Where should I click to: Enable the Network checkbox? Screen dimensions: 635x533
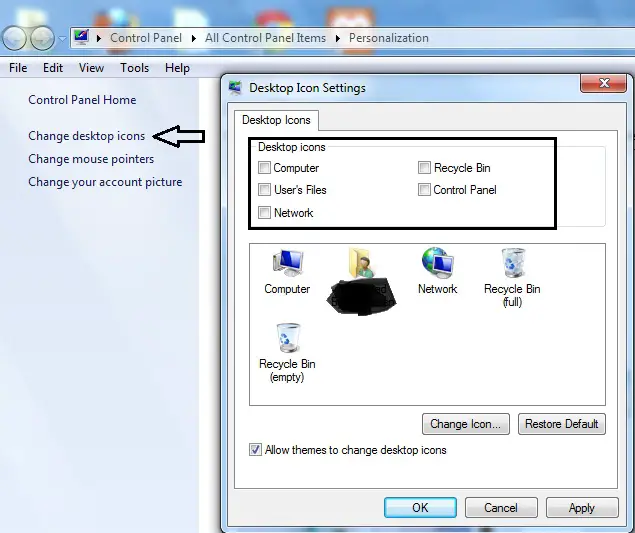click(264, 213)
